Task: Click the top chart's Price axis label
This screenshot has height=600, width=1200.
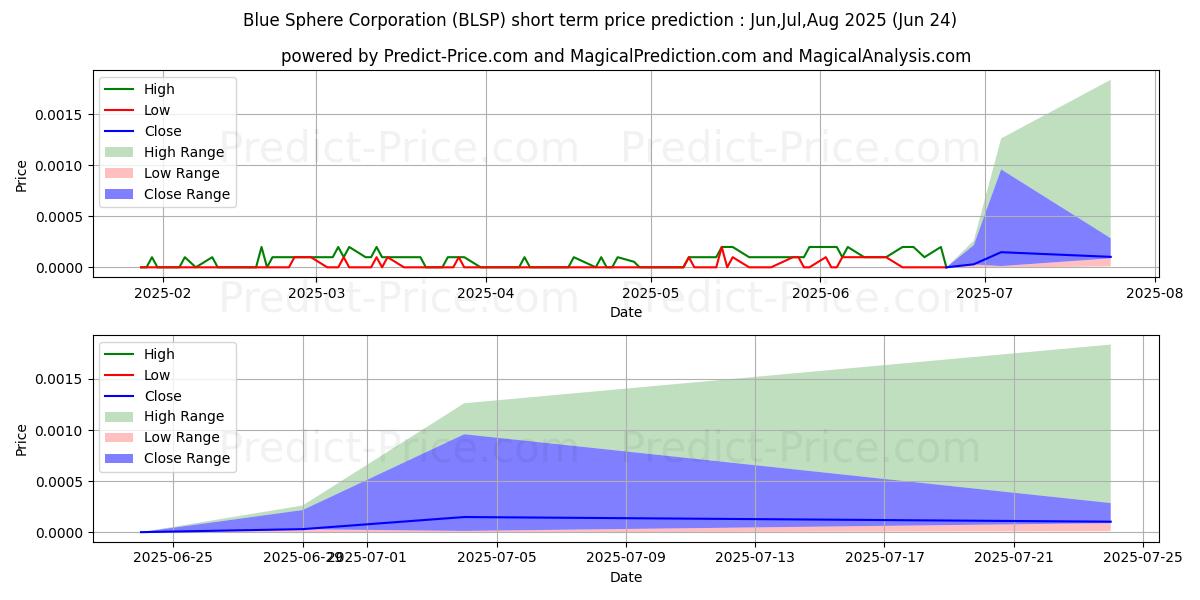Action: tap(22, 175)
